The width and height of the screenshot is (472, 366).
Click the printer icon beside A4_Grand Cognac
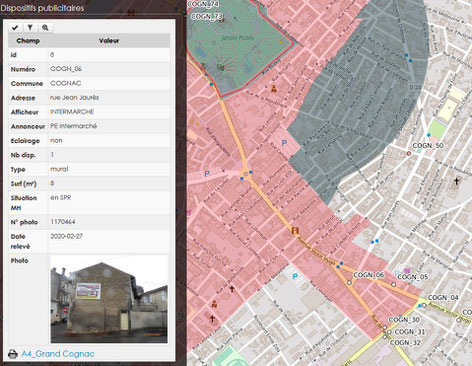(13, 354)
